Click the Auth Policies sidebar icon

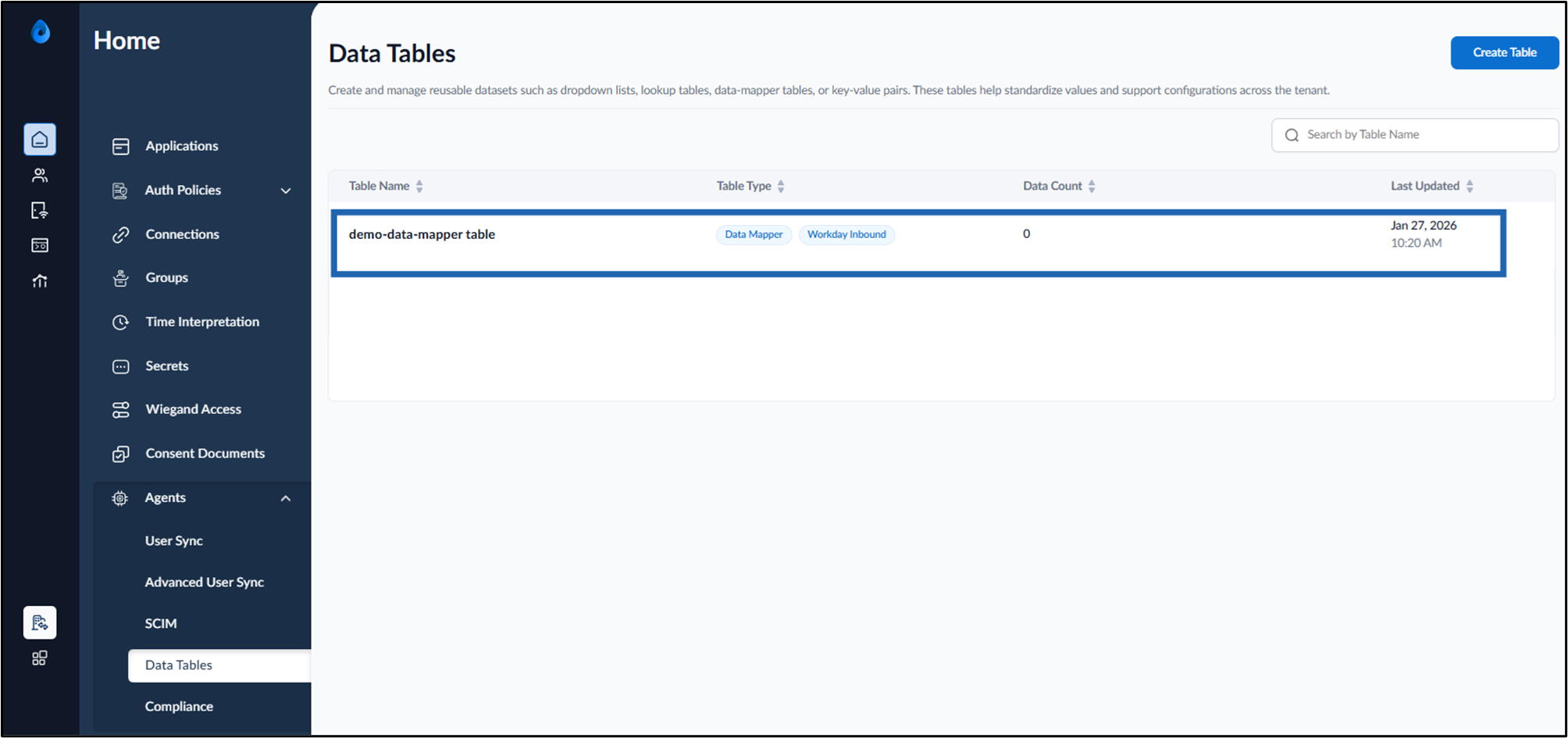pos(120,191)
